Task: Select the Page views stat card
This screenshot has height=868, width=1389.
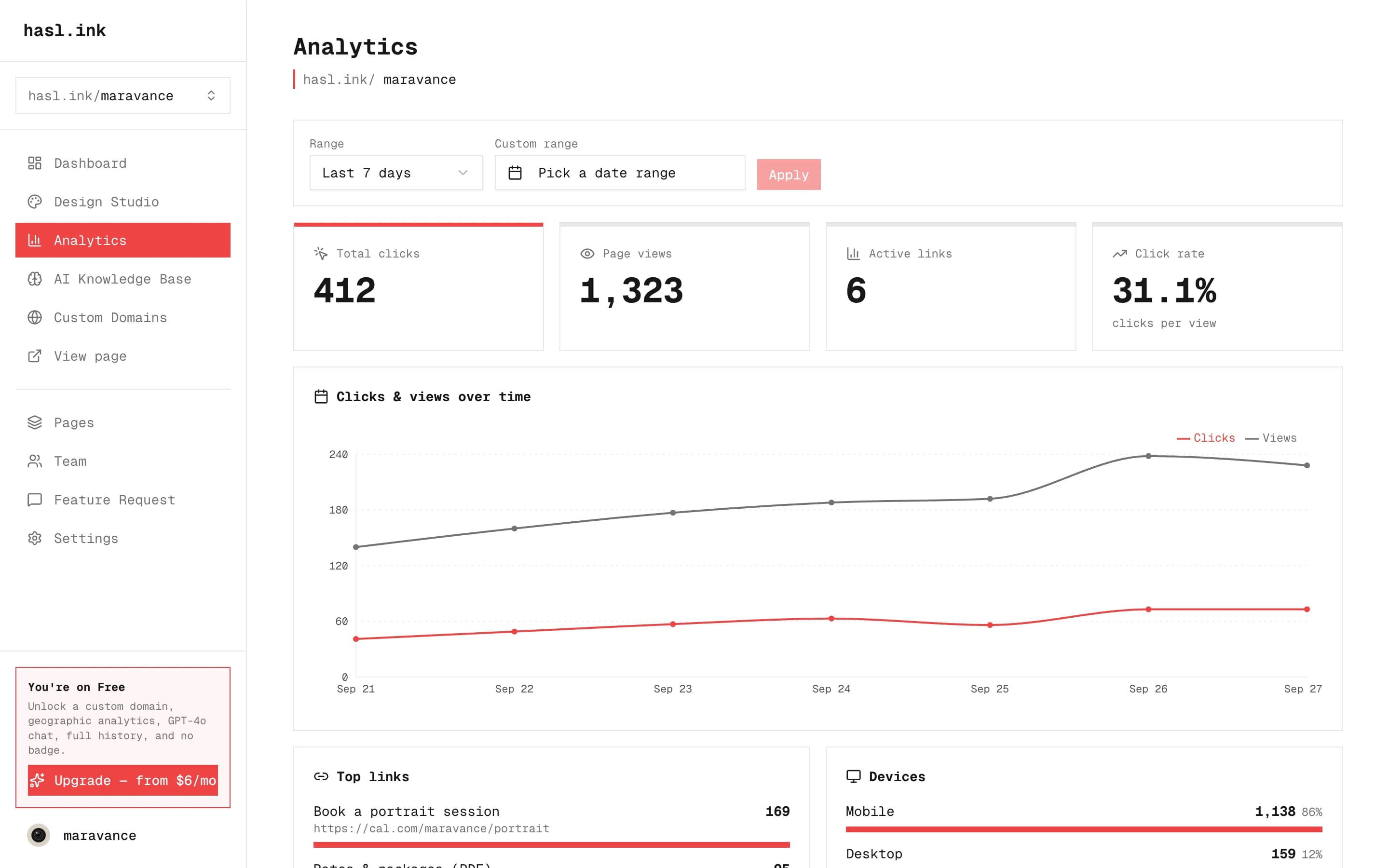Action: [685, 286]
